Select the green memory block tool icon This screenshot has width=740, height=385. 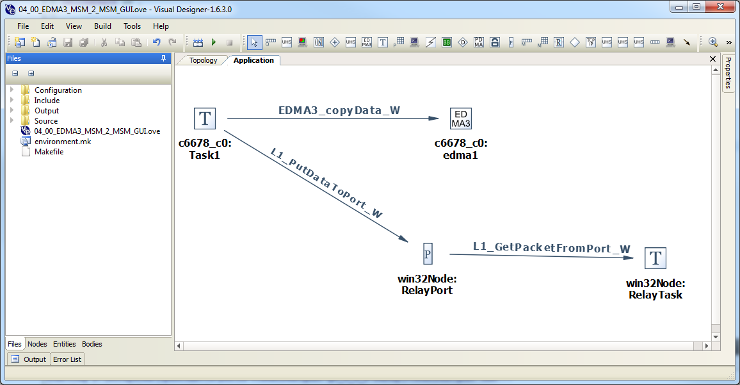tap(446, 42)
